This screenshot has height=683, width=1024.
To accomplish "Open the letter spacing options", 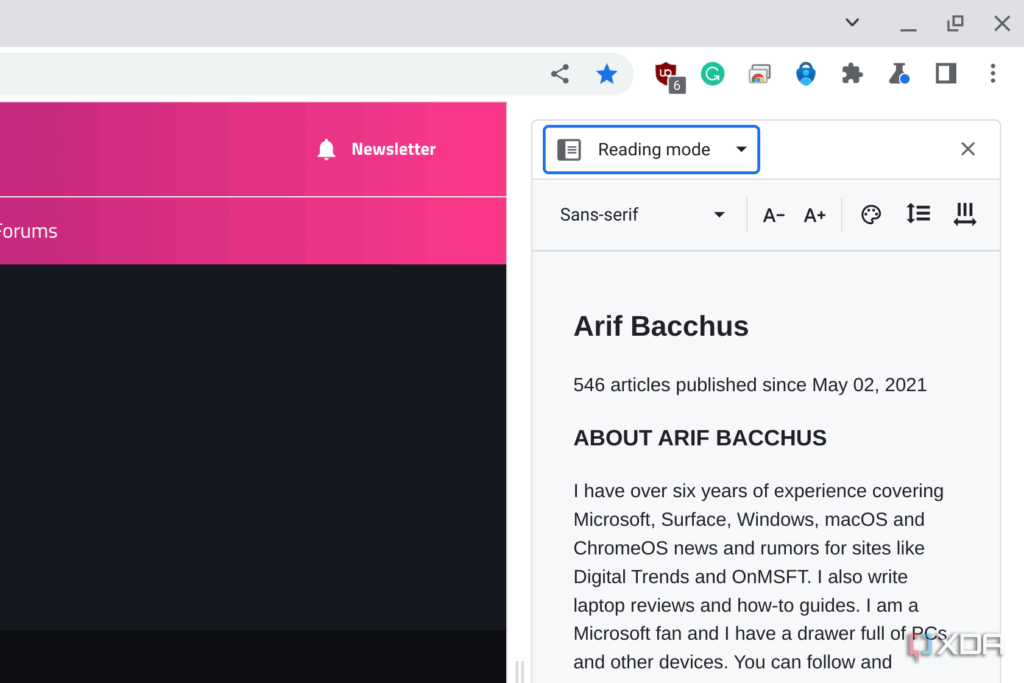I will point(965,214).
